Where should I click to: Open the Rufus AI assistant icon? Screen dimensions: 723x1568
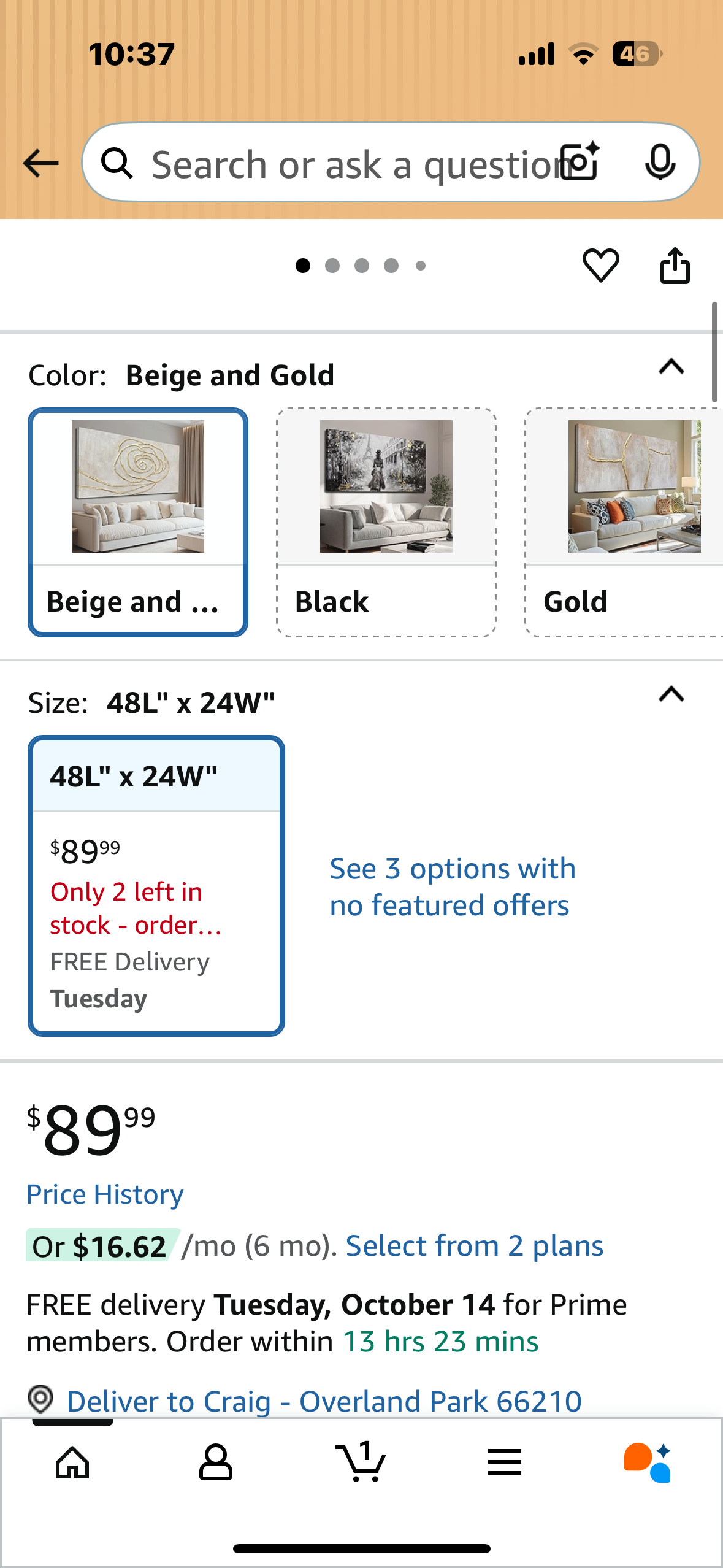(648, 1462)
